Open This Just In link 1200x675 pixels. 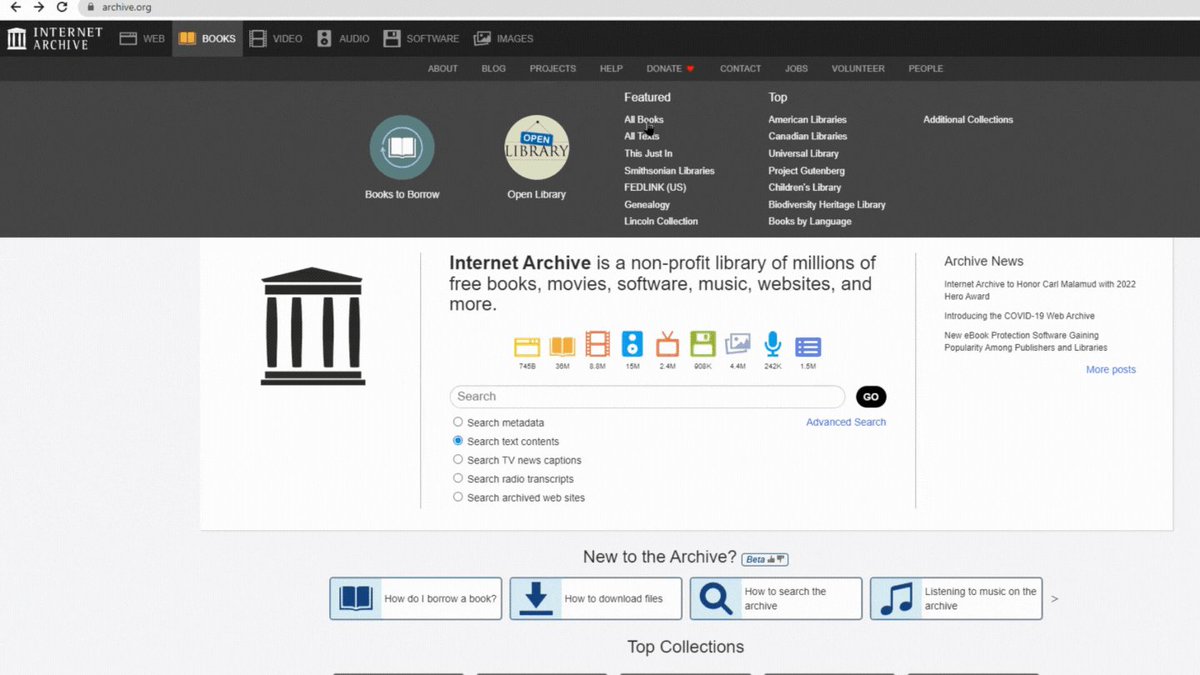648,154
